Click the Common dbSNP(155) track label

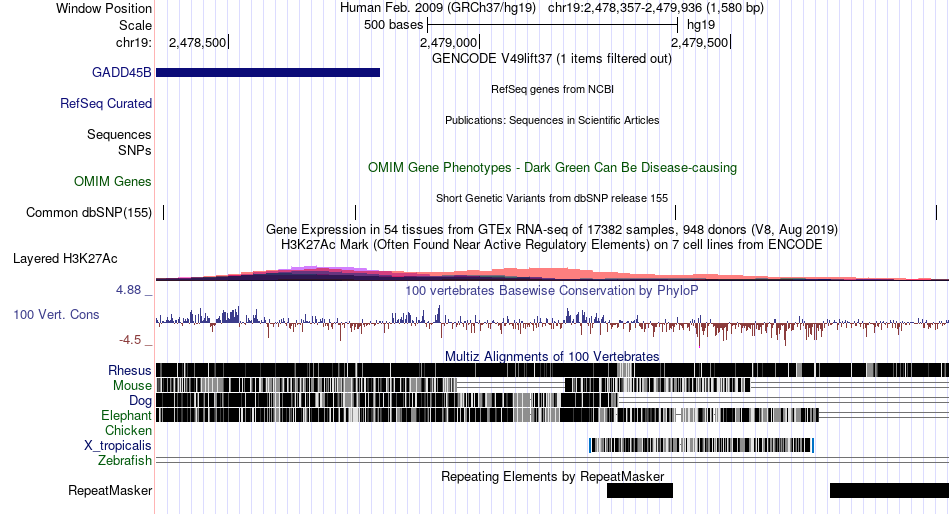click(88, 213)
